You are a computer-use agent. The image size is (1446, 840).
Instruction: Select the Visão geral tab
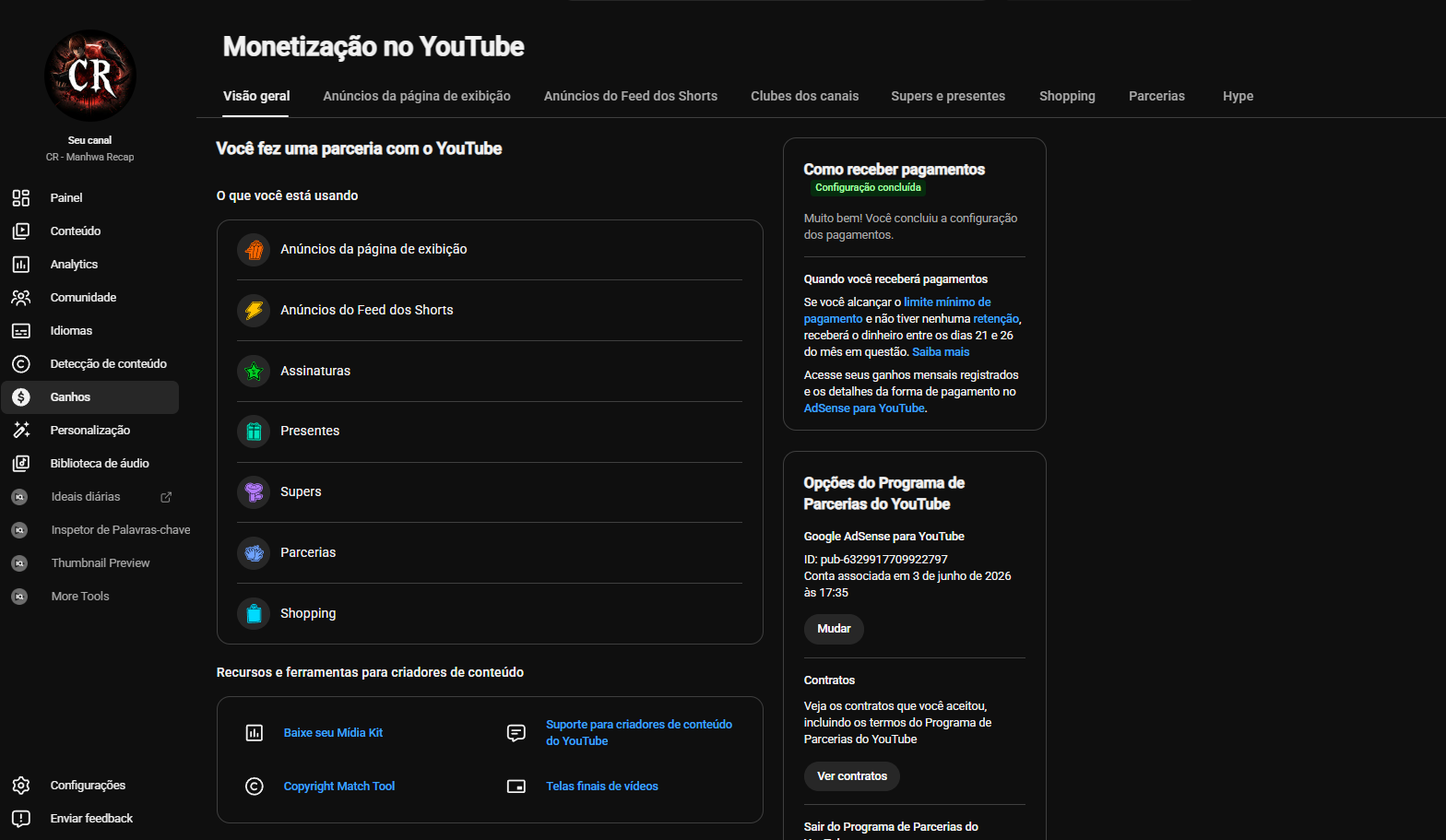pyautogui.click(x=256, y=96)
